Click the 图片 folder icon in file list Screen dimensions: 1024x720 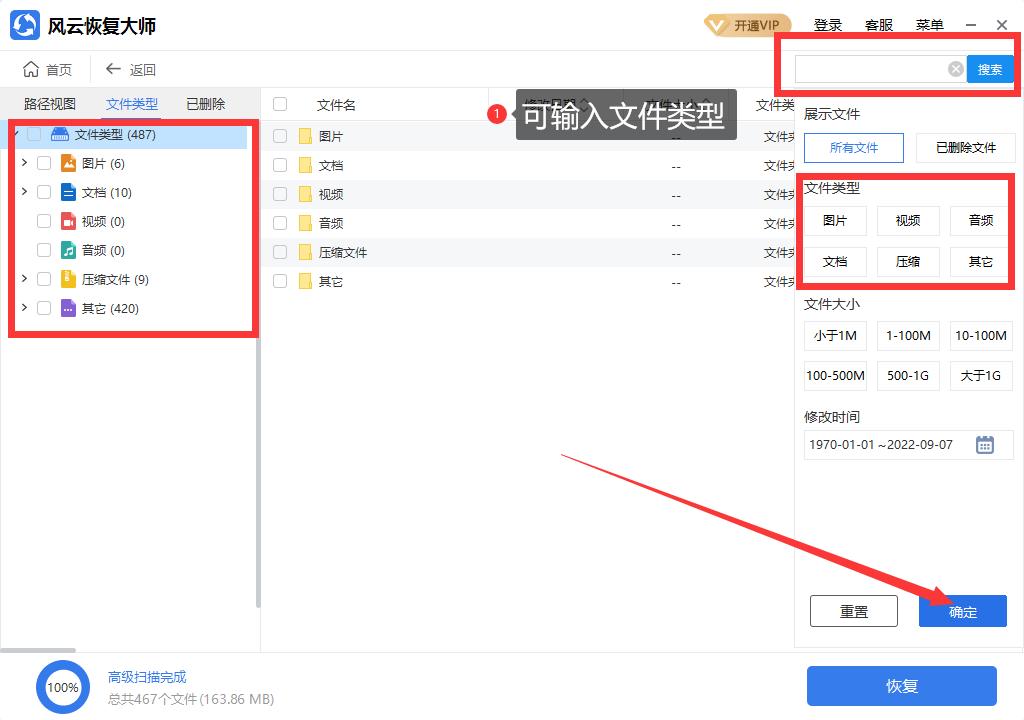[305, 136]
